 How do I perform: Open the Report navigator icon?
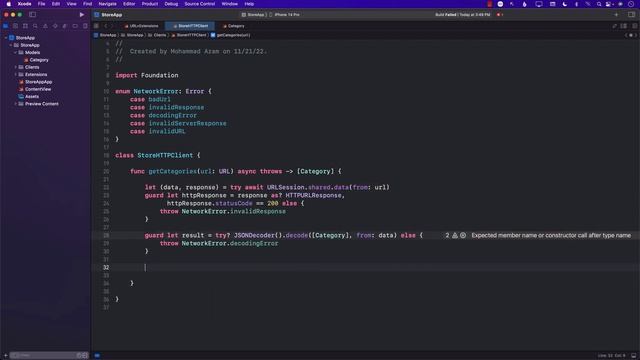point(85,26)
